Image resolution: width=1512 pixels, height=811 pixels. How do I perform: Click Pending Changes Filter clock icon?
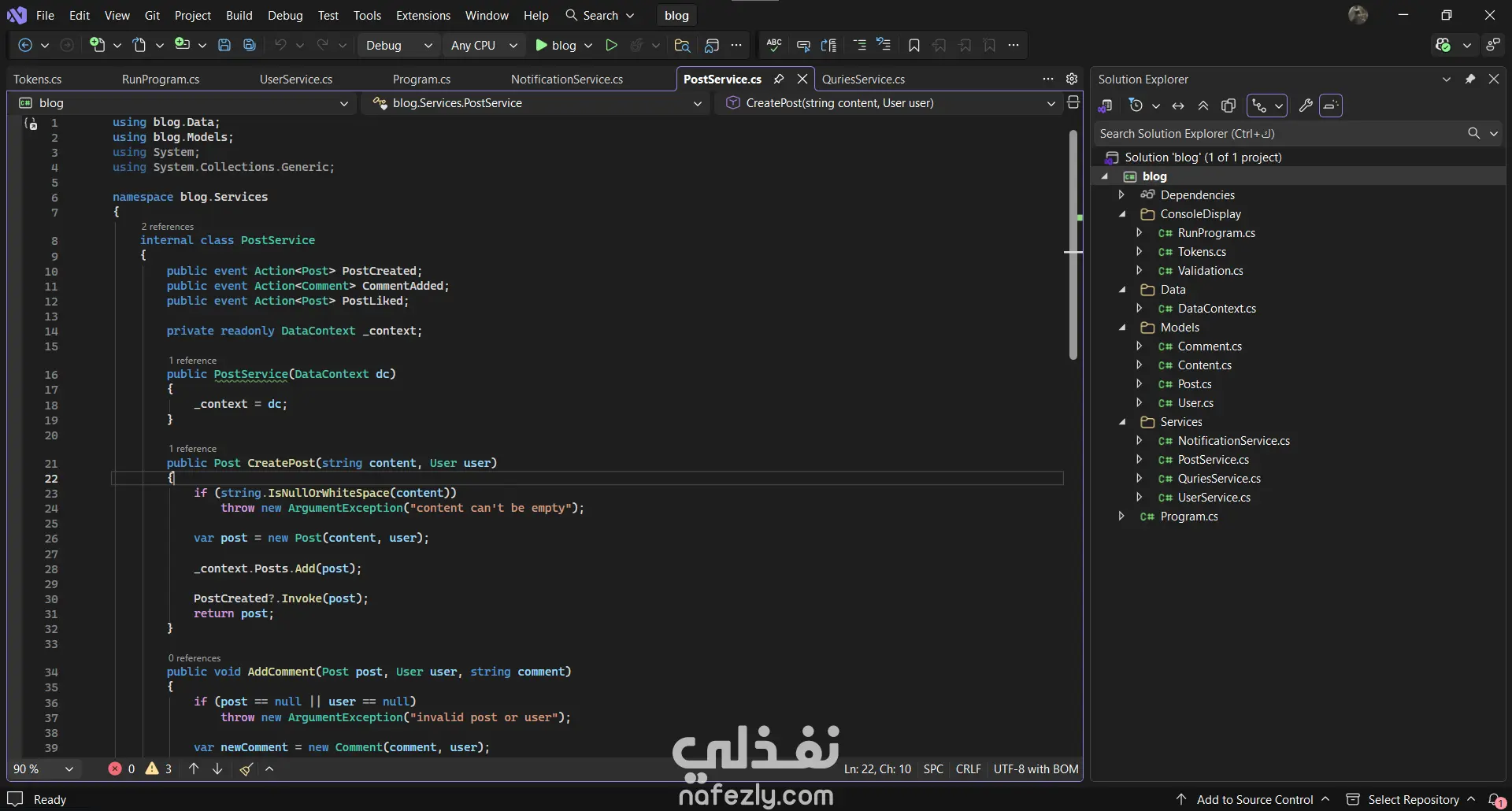click(x=1136, y=106)
